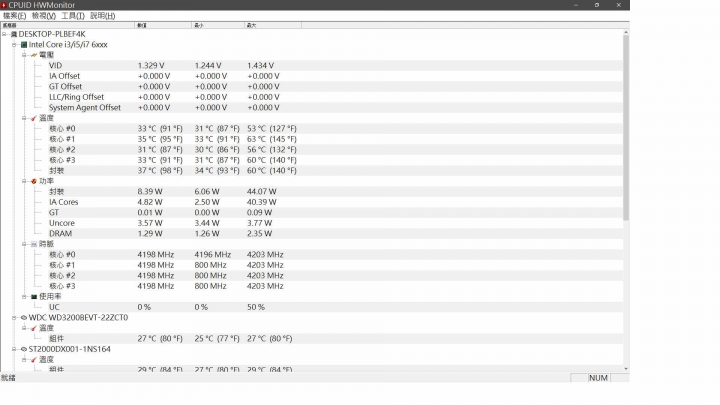Click the scrollbar up arrow
Screen dimensions: 720x405
click(626, 33)
